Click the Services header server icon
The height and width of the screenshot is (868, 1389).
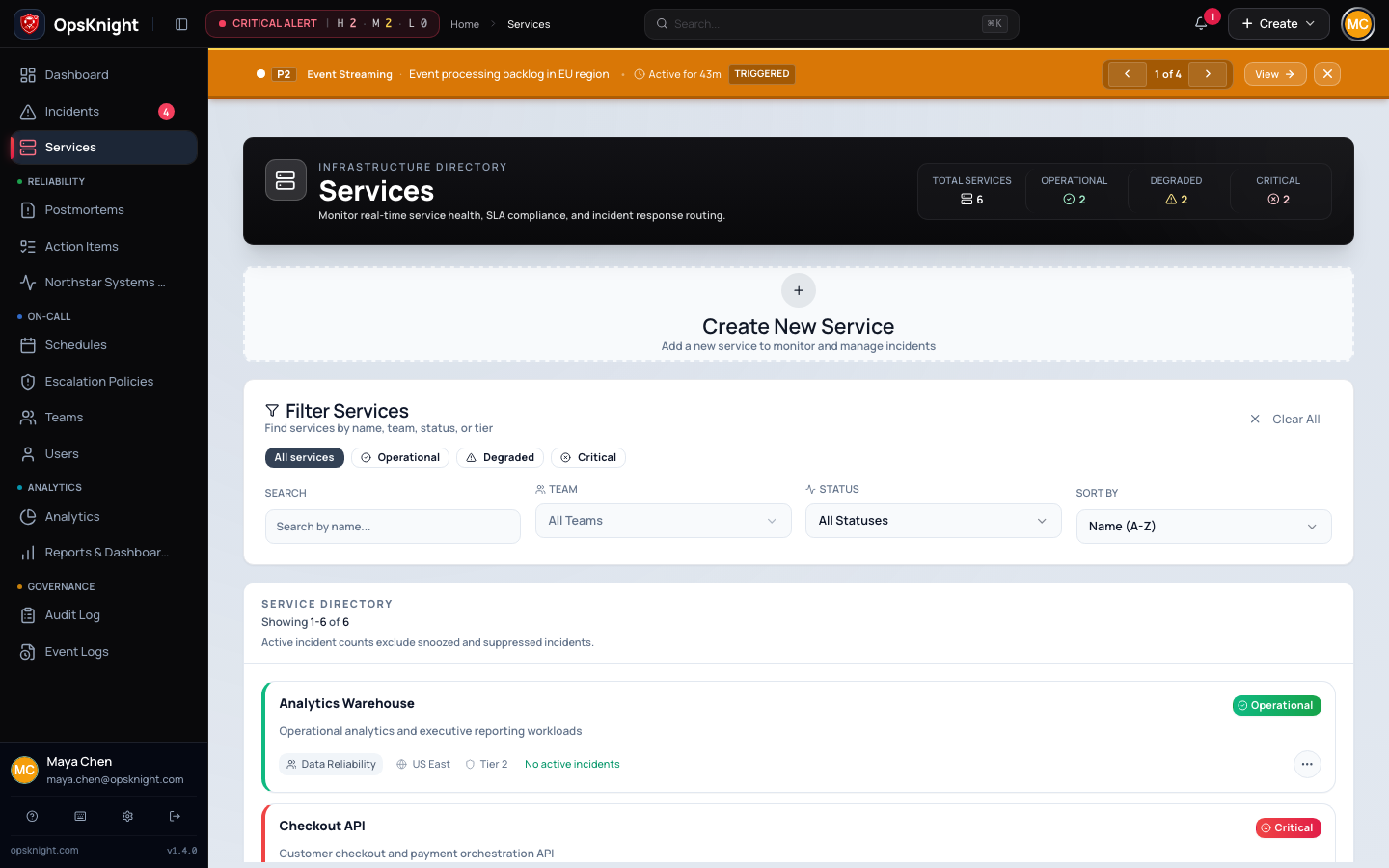[286, 180]
